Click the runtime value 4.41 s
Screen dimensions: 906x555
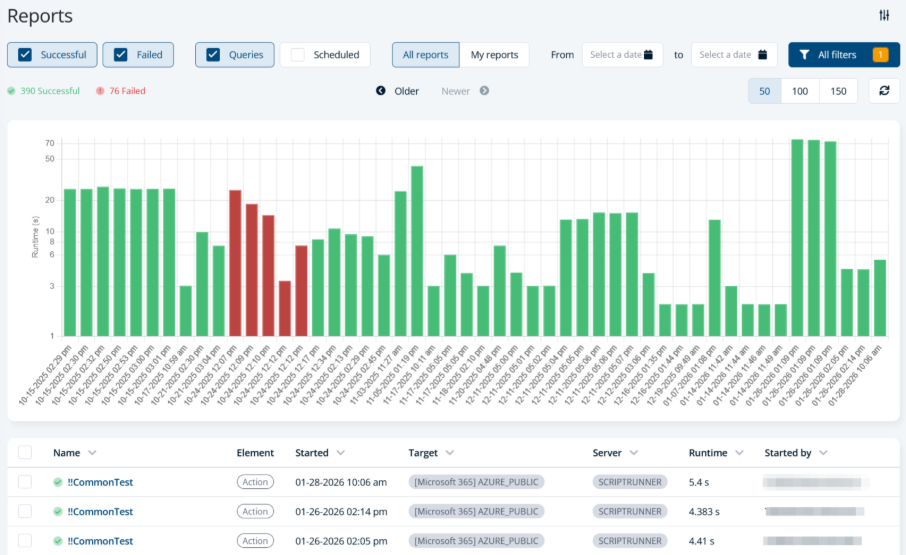(x=701, y=541)
